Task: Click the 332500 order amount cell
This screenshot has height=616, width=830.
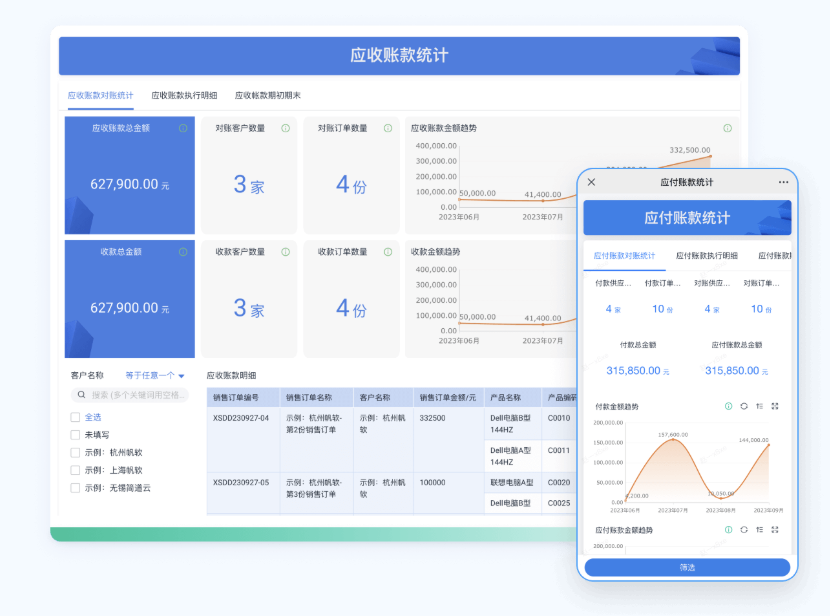Action: point(449,440)
